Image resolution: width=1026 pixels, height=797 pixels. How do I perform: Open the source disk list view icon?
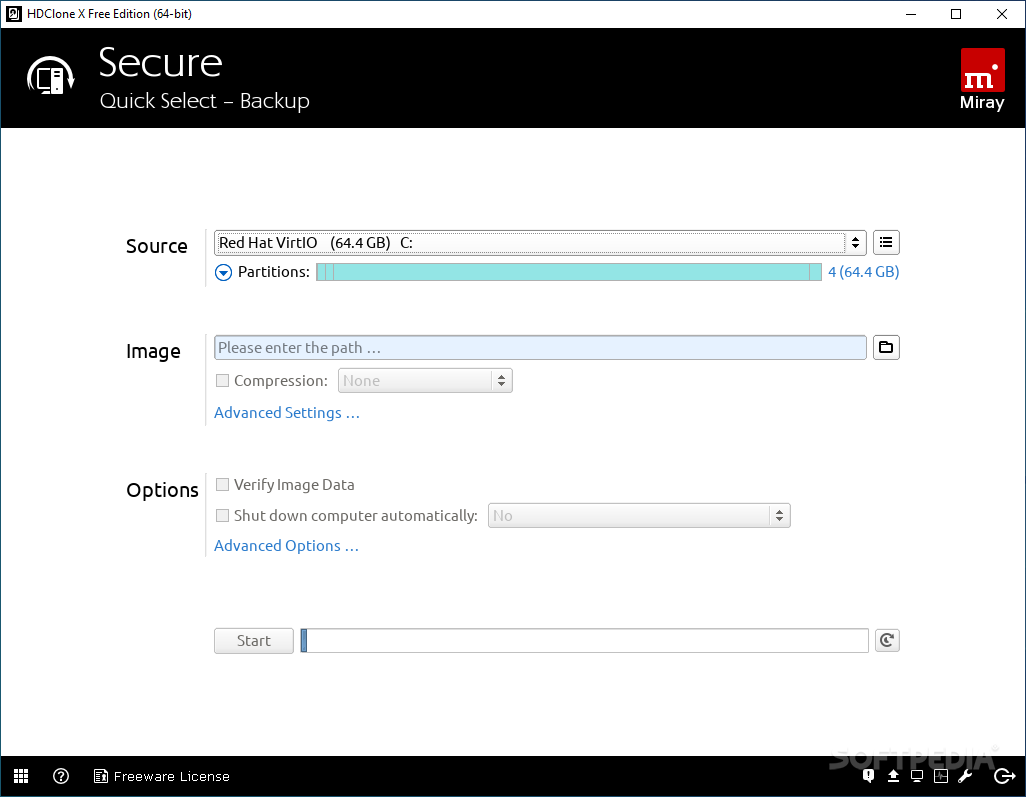click(886, 243)
